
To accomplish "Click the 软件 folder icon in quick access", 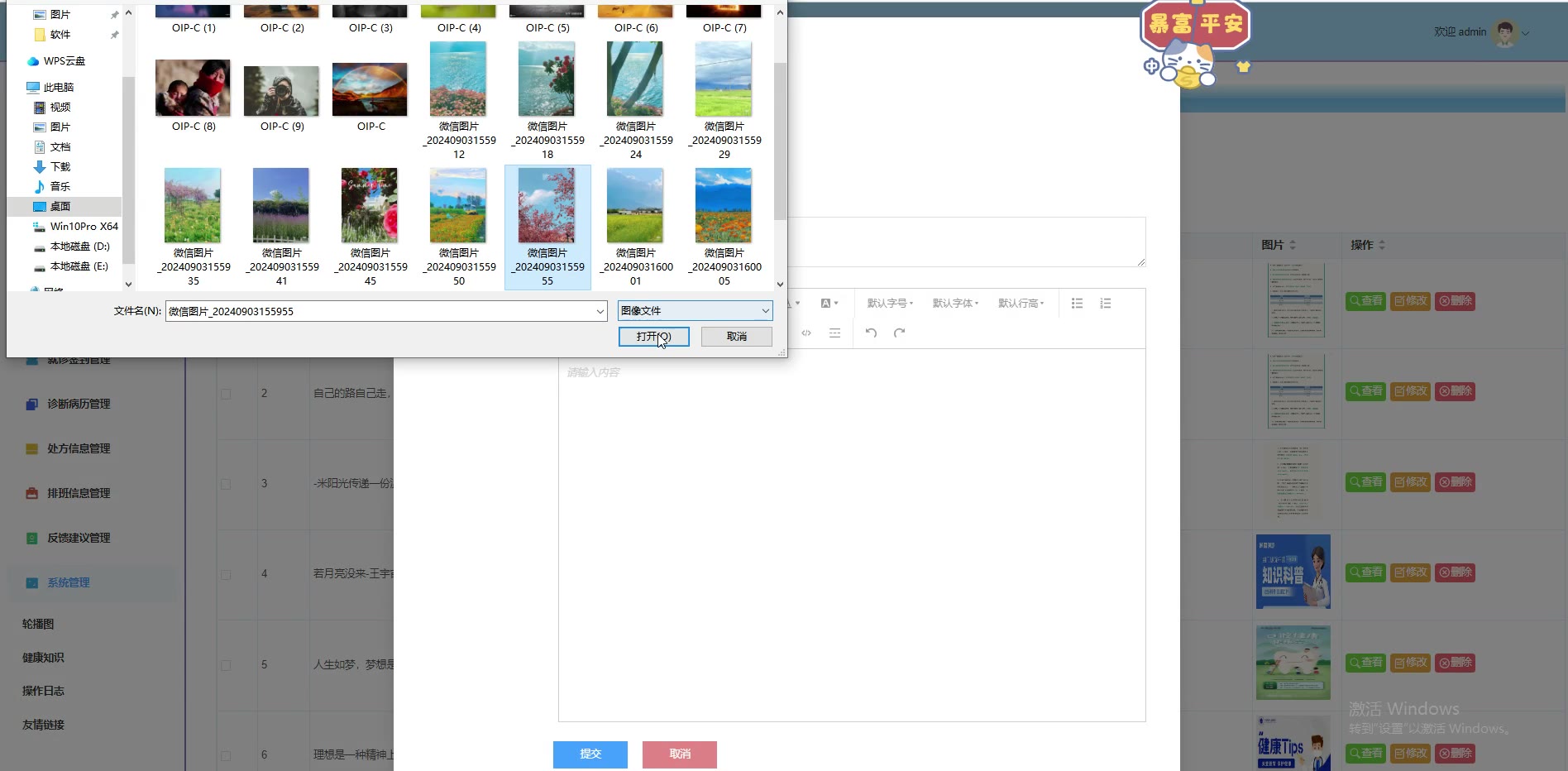I will point(39,35).
